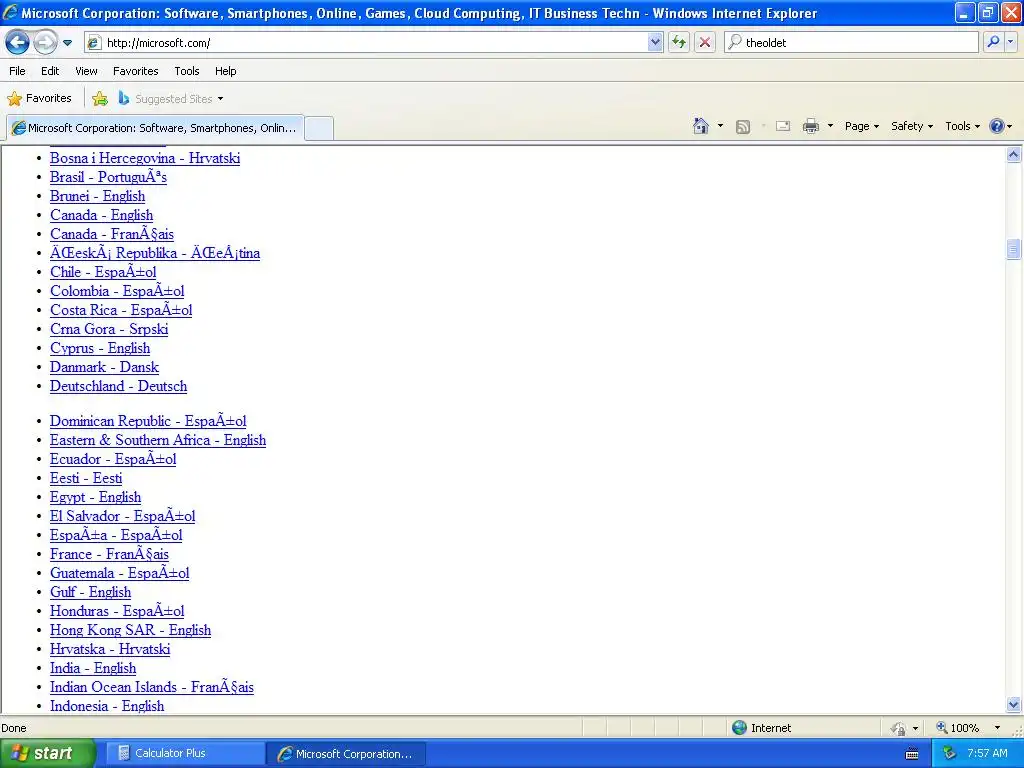Click the Print icon
The image size is (1024, 768).
click(x=810, y=126)
